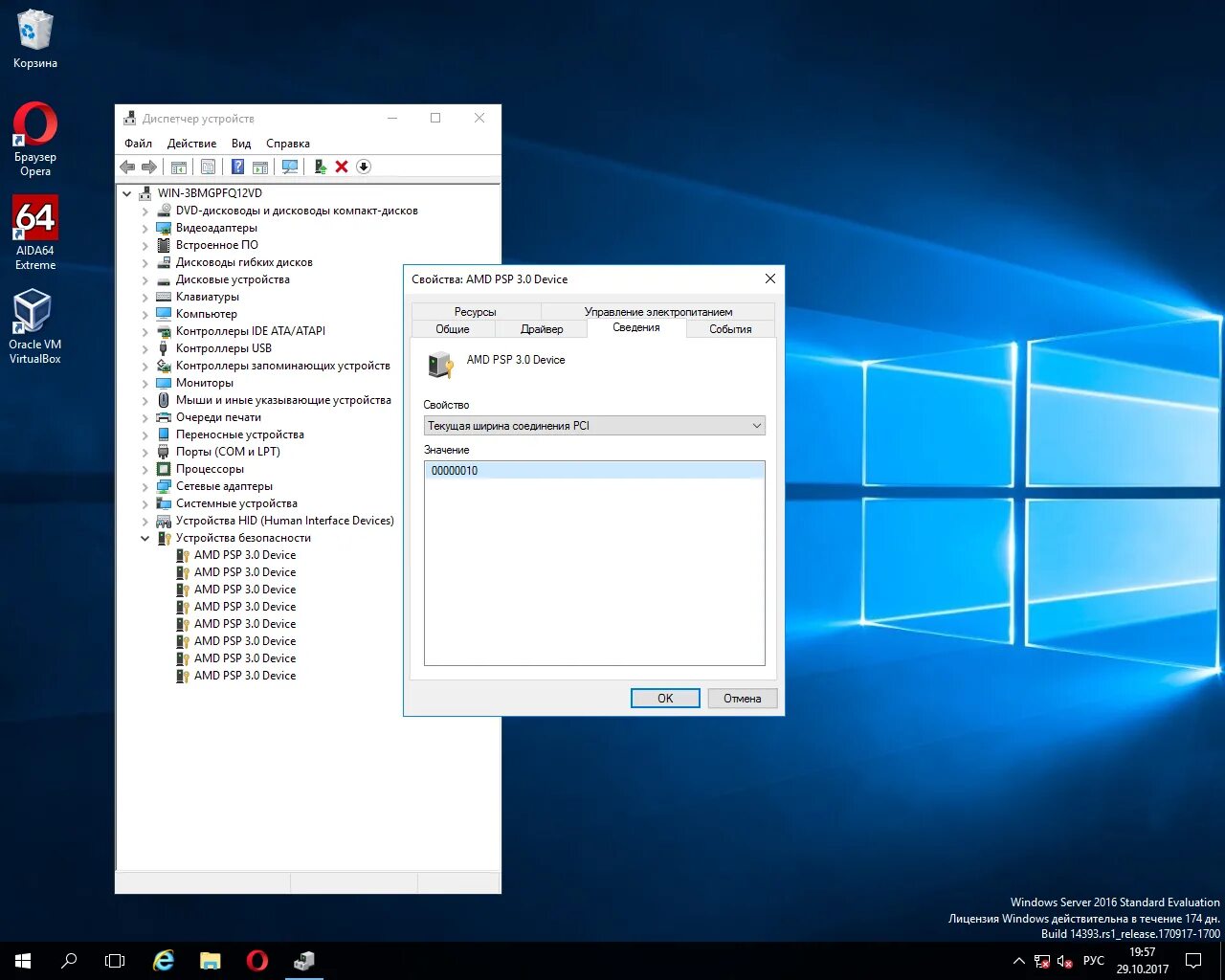This screenshot has width=1225, height=980.
Task: Select Переносные устройства tree row
Action: 240,434
